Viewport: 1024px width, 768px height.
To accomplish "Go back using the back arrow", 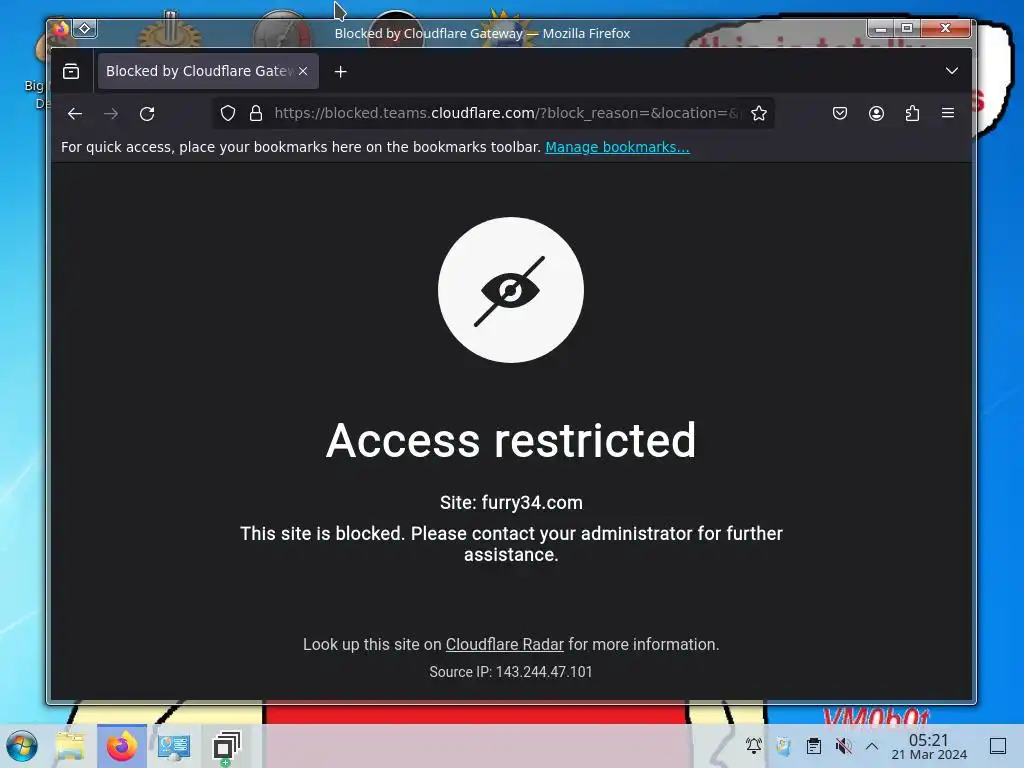I will click(75, 114).
